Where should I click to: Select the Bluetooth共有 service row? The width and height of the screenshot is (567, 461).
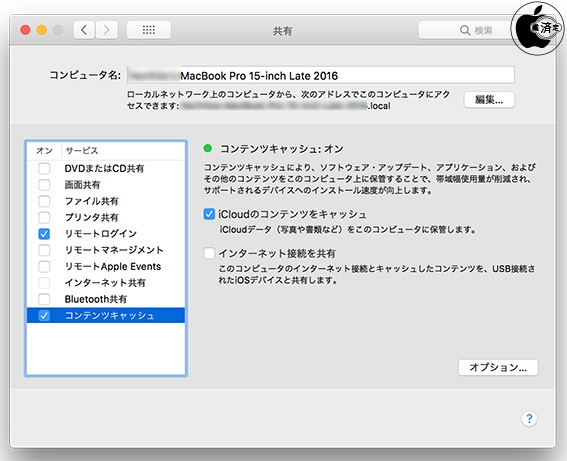[106, 299]
